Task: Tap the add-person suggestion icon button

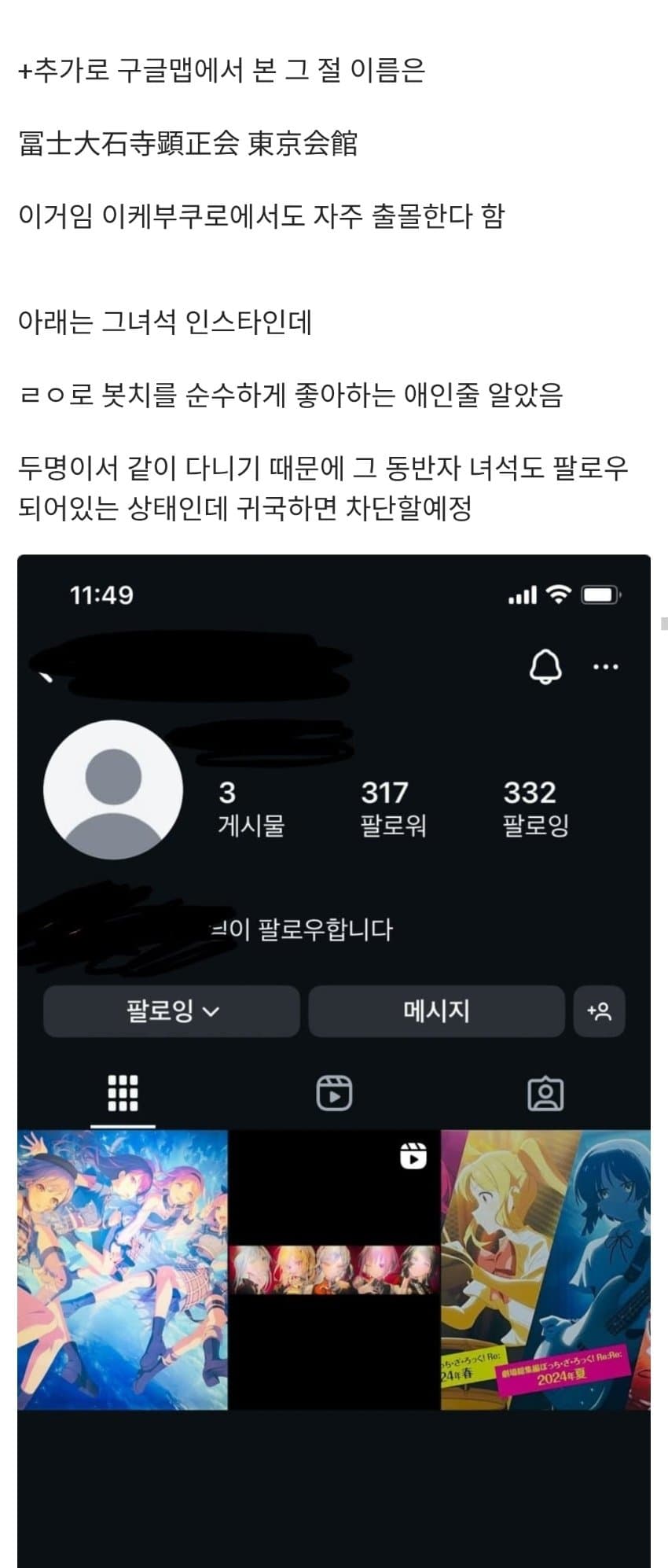Action: (x=600, y=1010)
